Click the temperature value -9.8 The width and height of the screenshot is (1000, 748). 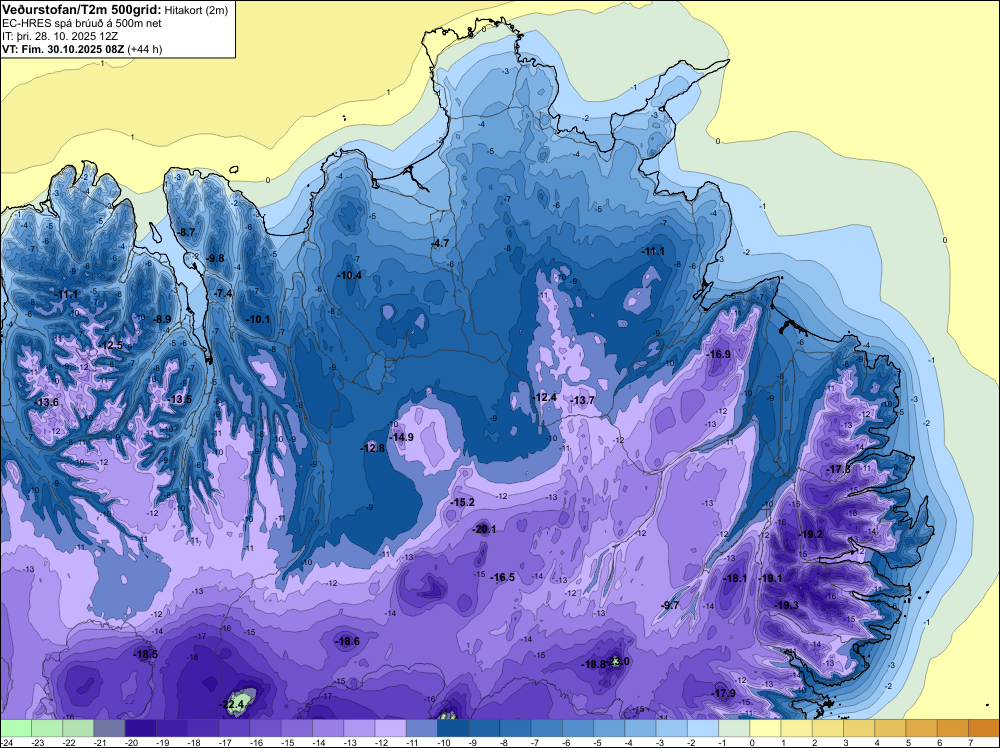216,258
